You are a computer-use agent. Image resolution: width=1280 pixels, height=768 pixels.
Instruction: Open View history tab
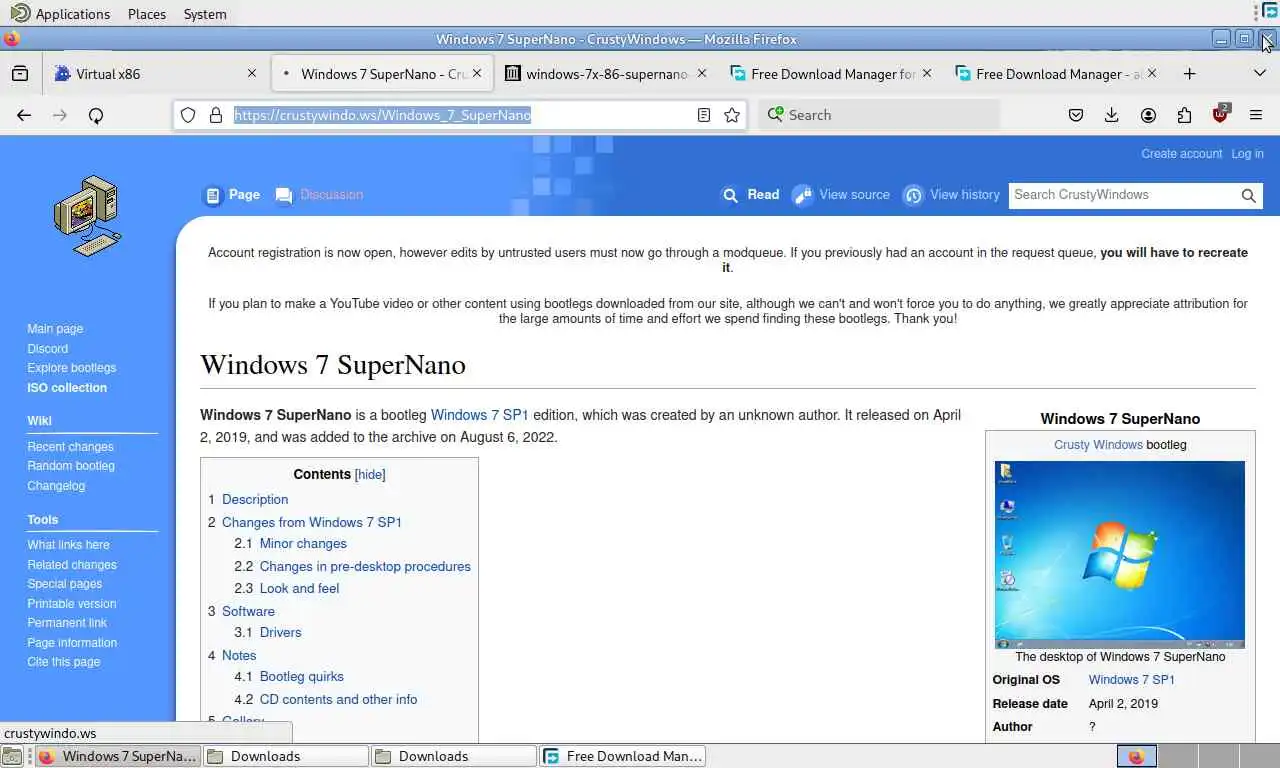click(x=952, y=195)
